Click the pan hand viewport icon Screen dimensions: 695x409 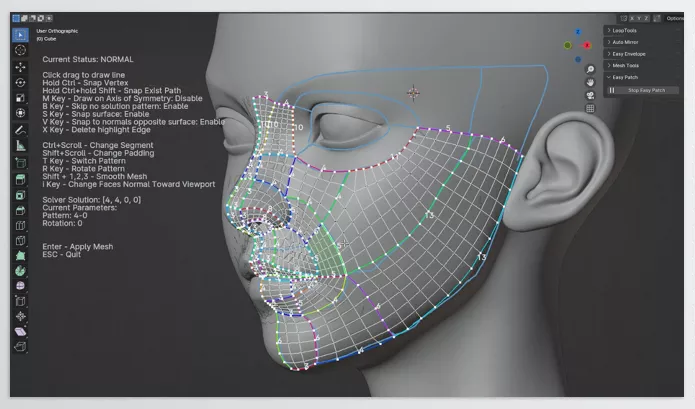click(x=590, y=83)
